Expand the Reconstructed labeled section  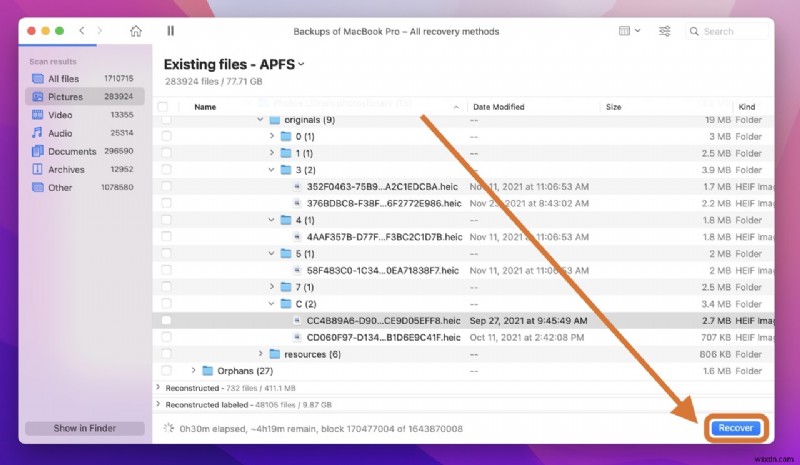click(x=158, y=404)
